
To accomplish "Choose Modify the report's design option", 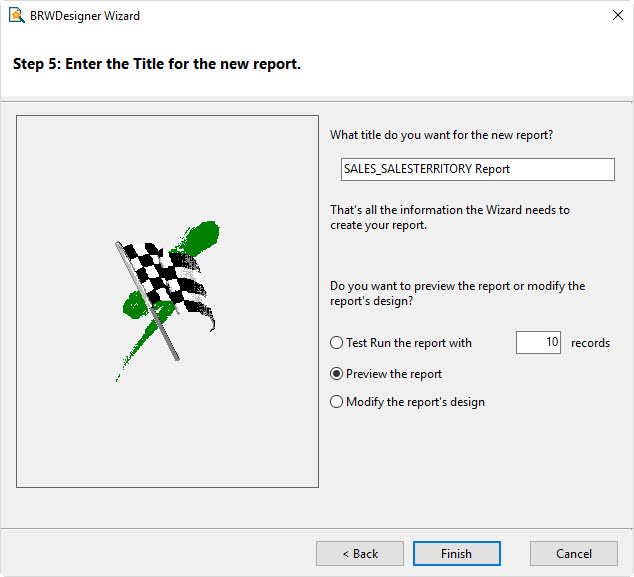I will [336, 402].
